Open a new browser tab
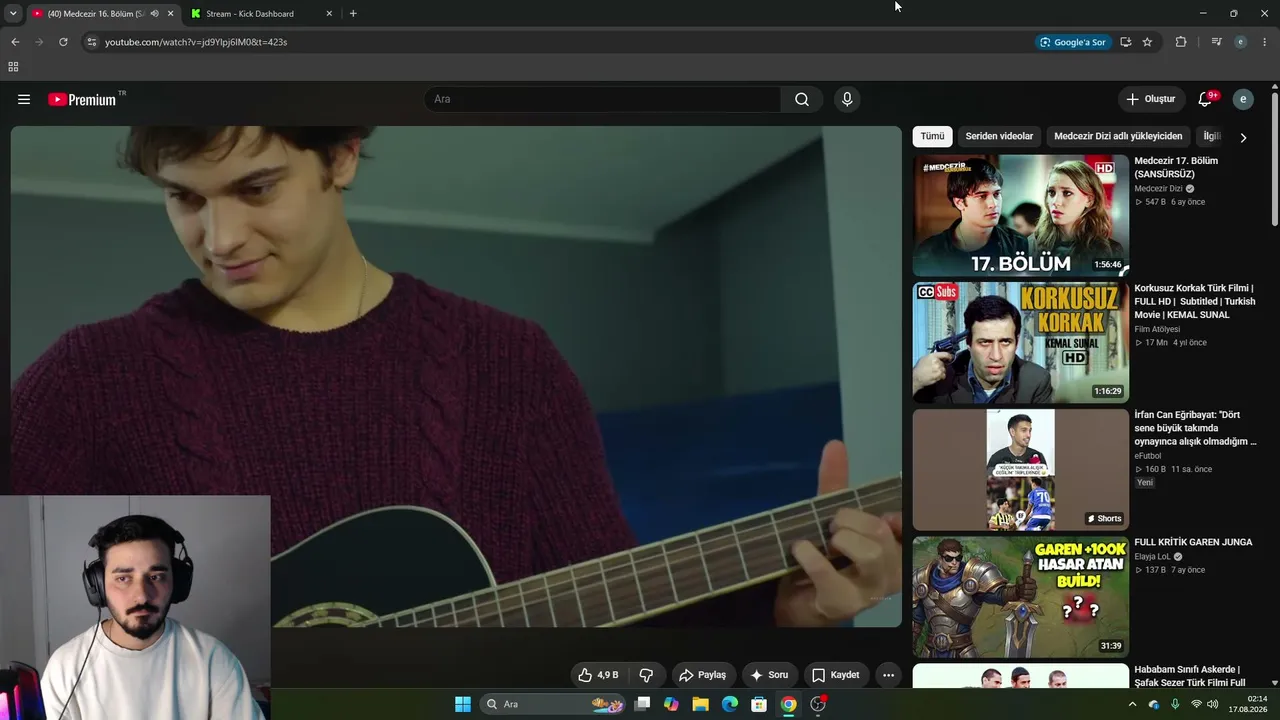Screen dimensions: 1280x720 [x=353, y=14]
